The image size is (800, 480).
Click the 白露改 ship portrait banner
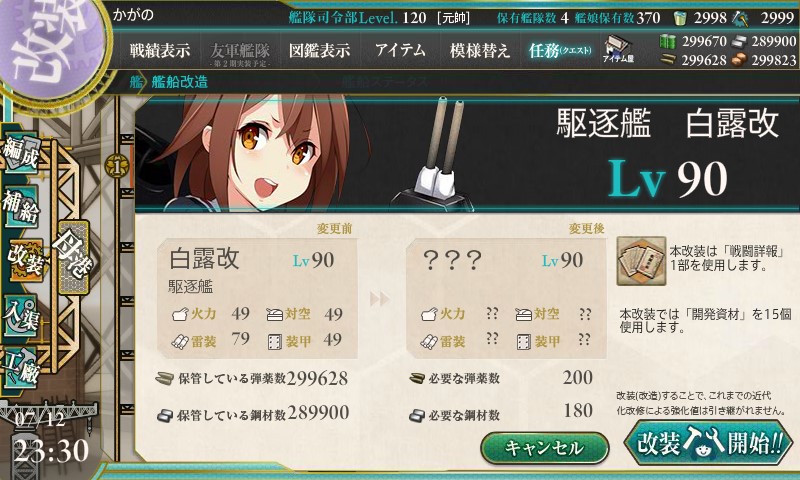pyautogui.click(x=467, y=151)
